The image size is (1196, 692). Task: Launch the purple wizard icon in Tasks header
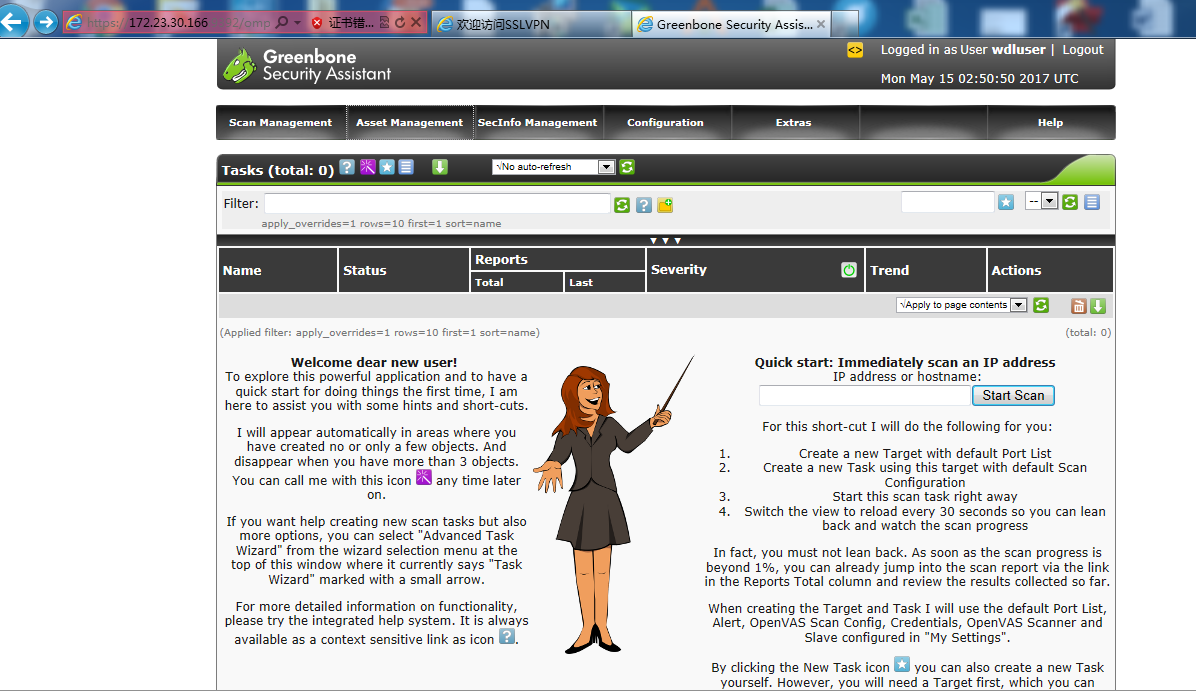click(368, 167)
